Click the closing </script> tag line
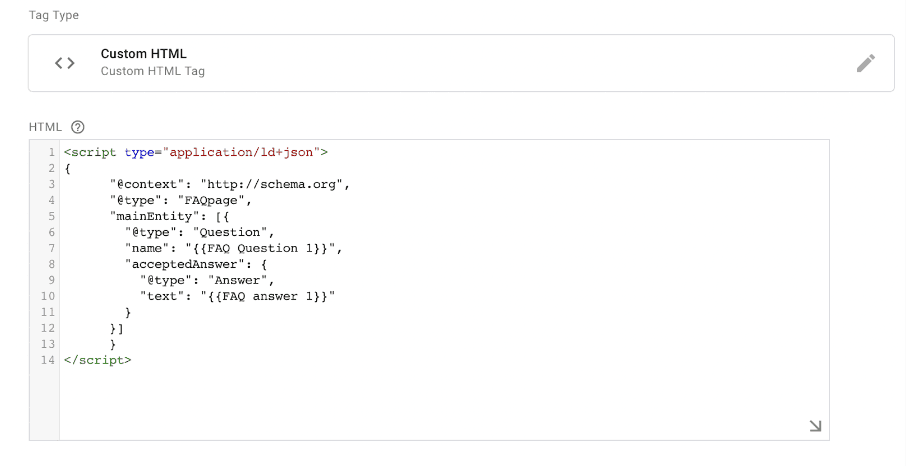906x466 pixels. (x=98, y=360)
